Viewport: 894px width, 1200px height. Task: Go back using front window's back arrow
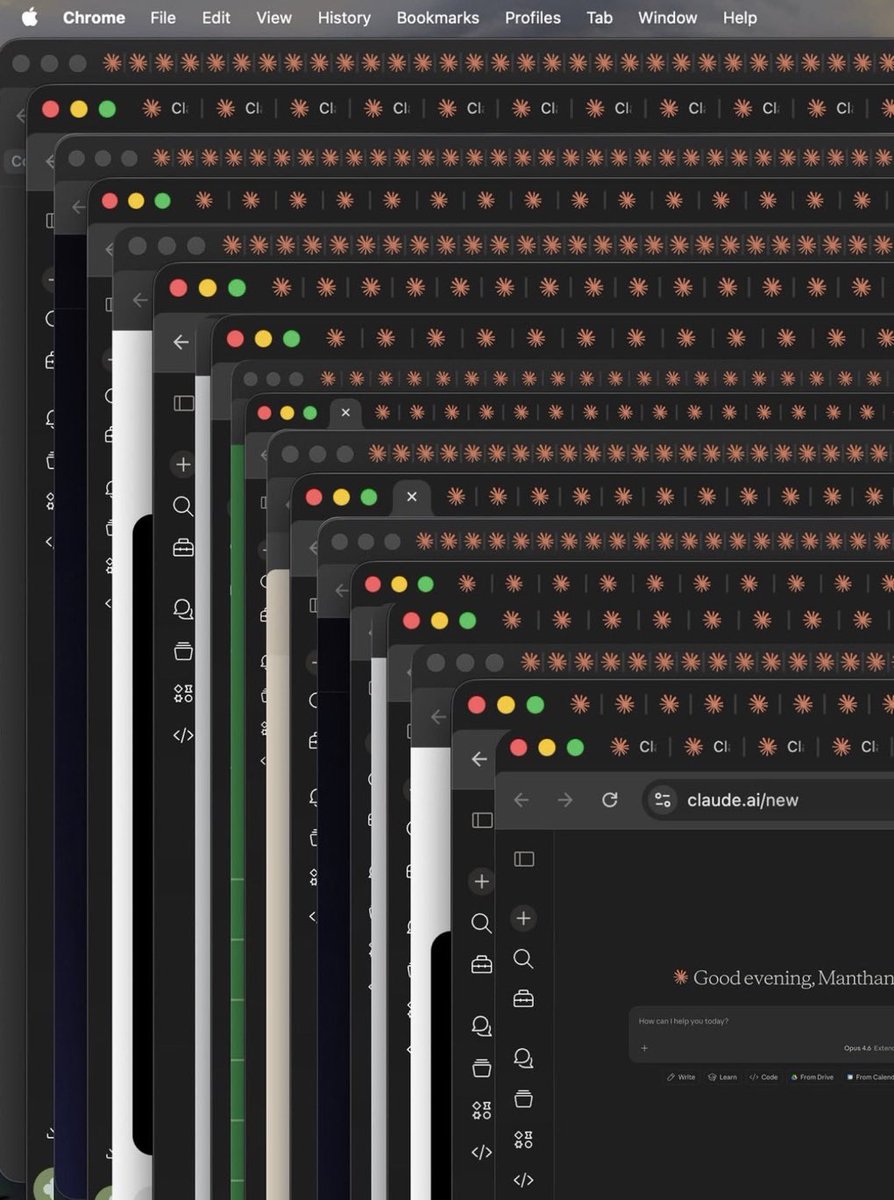[x=521, y=800]
